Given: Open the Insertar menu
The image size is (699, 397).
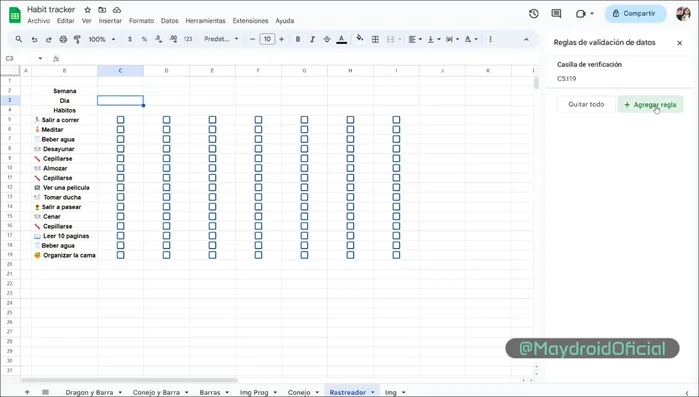Looking at the screenshot, I should (110, 21).
